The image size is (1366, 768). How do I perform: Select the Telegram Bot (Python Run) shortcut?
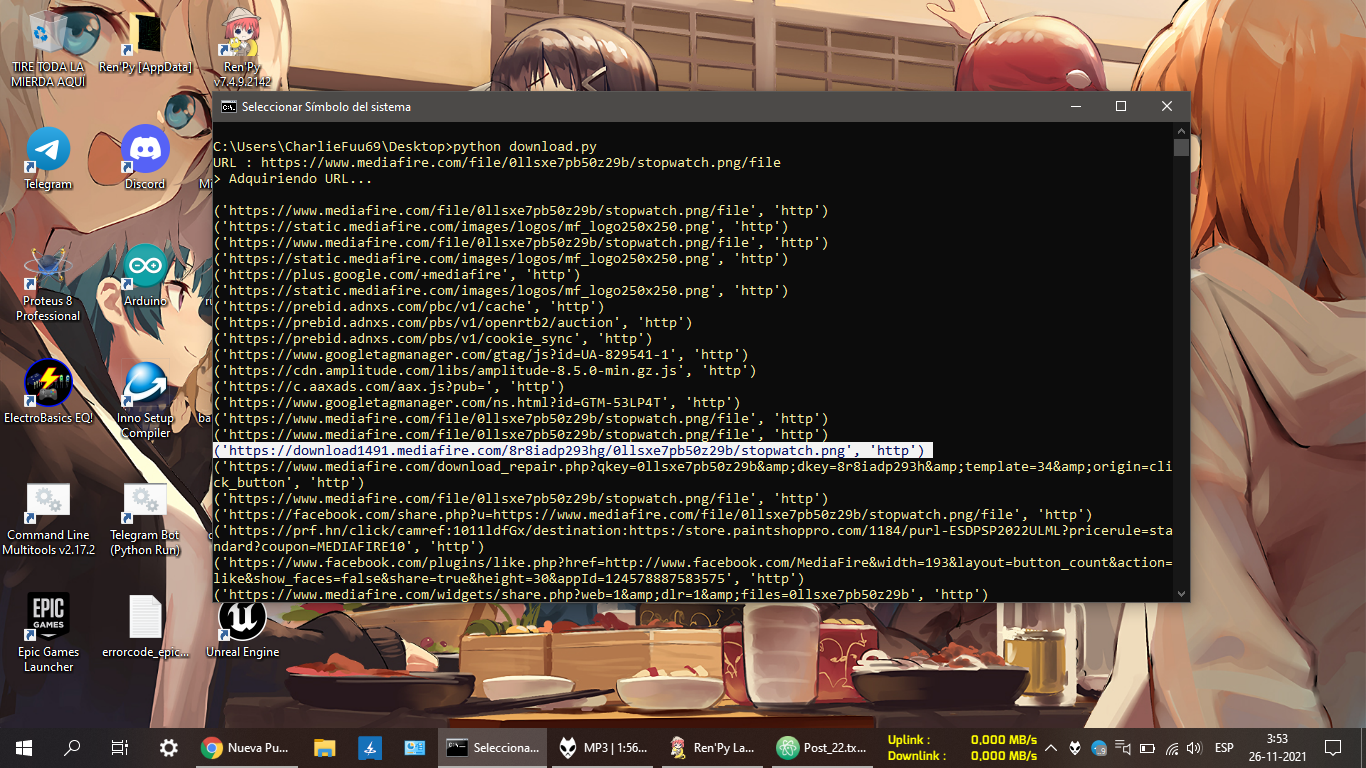pos(145,501)
